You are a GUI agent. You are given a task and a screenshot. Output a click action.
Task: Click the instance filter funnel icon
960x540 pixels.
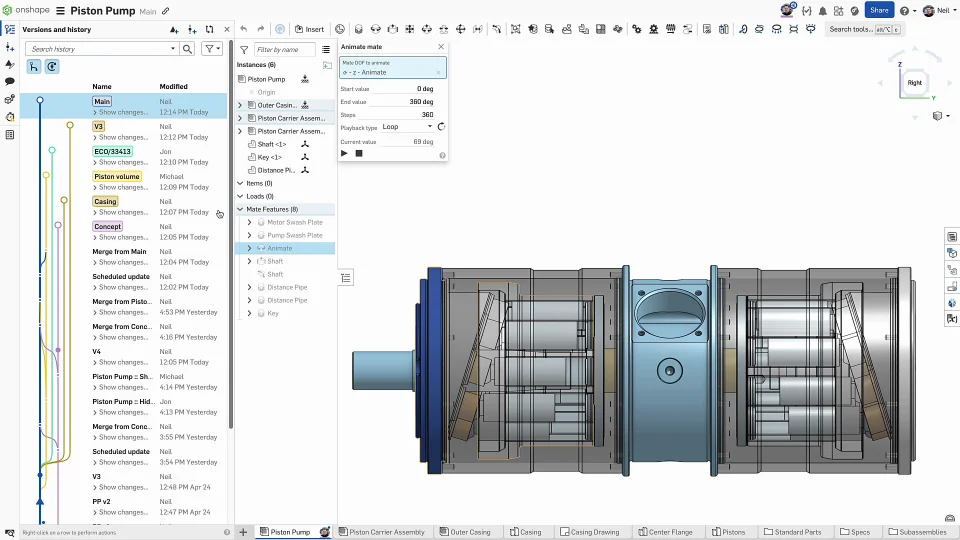coord(244,50)
